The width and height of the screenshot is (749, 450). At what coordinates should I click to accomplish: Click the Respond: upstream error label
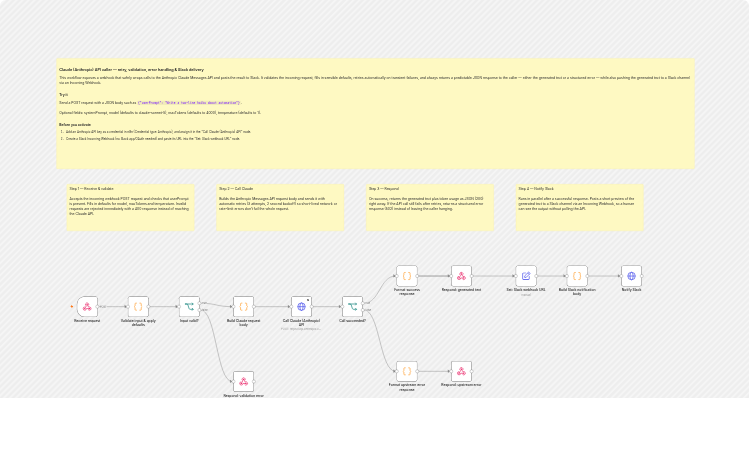click(461, 385)
